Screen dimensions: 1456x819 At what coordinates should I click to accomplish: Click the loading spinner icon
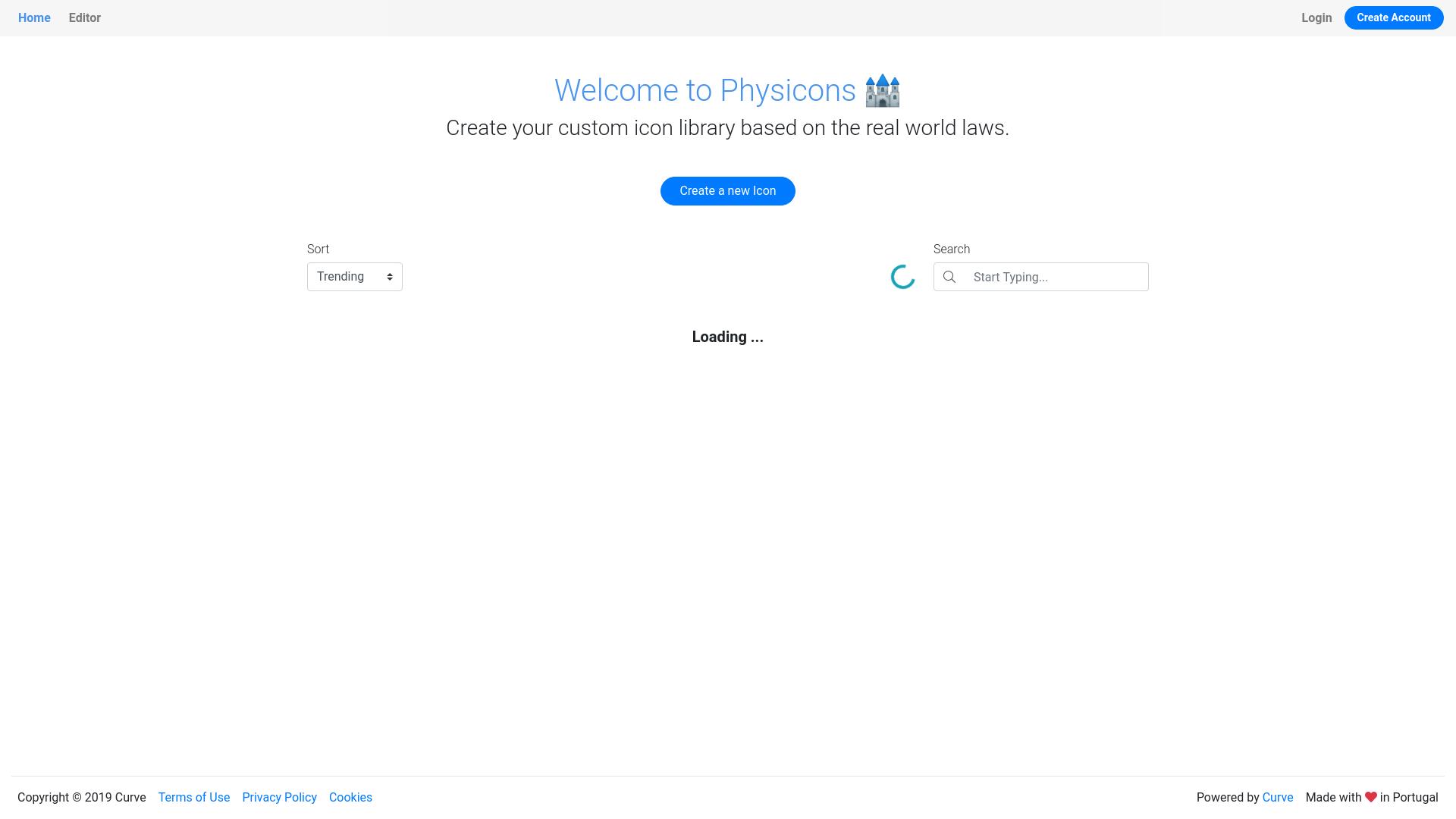(x=902, y=277)
